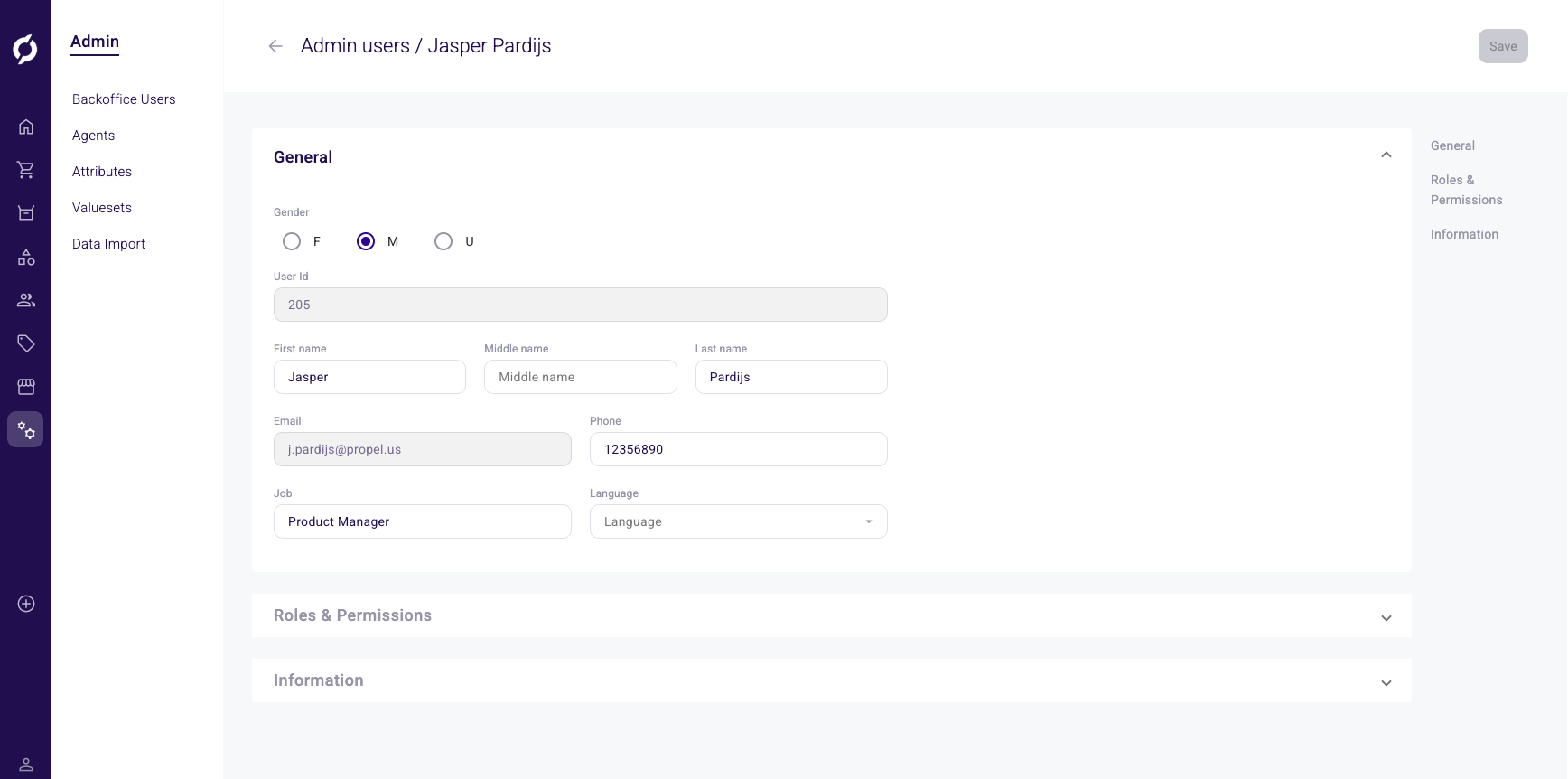Expand the Roles & Permissions section

[1386, 617]
